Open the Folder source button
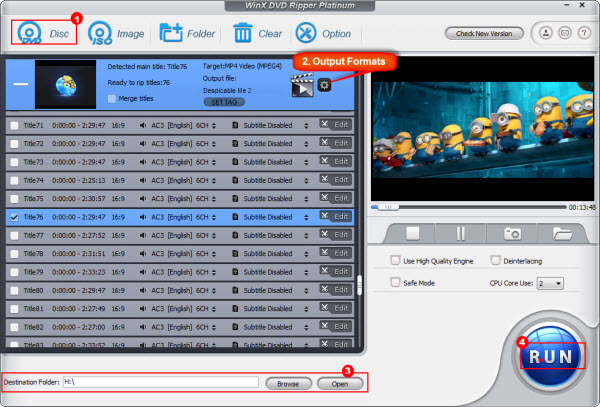The width and height of the screenshot is (600, 407). 187,33
